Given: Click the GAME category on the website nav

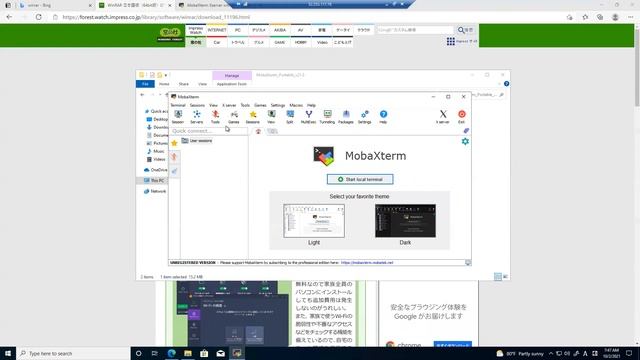Looking at the screenshot, I should pyautogui.click(x=280, y=42).
